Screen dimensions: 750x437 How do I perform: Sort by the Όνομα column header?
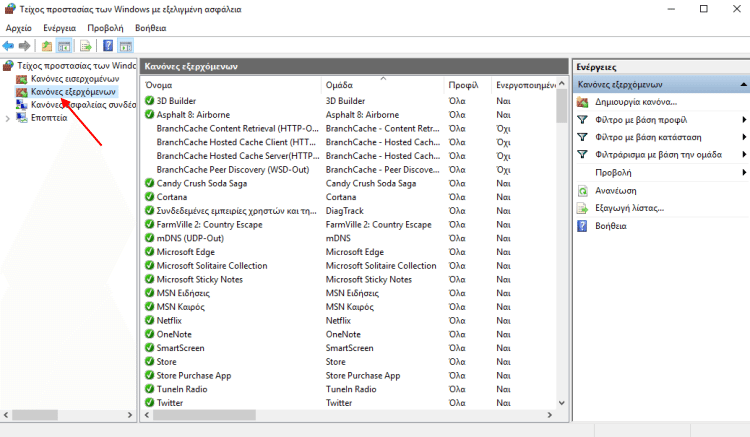pyautogui.click(x=159, y=85)
